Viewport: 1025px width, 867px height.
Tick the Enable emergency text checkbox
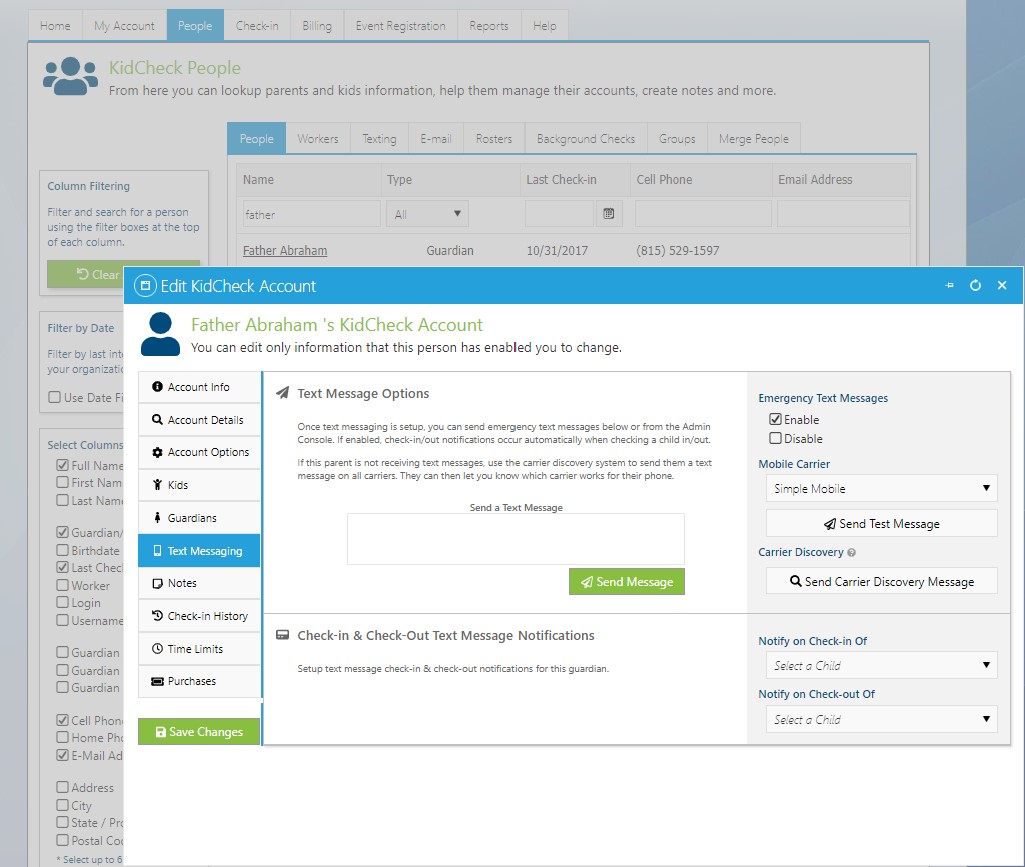(x=775, y=419)
